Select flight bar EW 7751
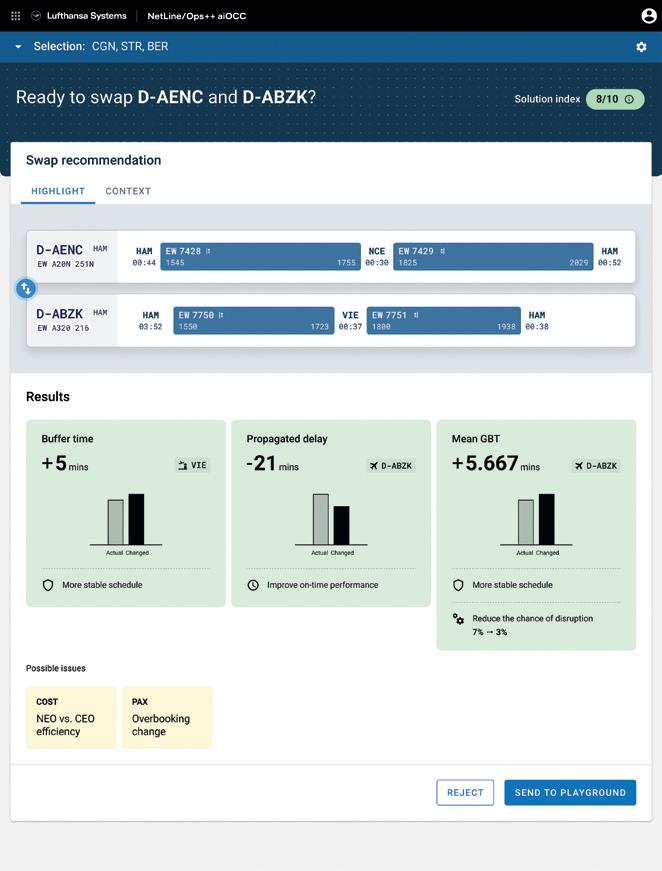662x871 pixels. click(444, 321)
